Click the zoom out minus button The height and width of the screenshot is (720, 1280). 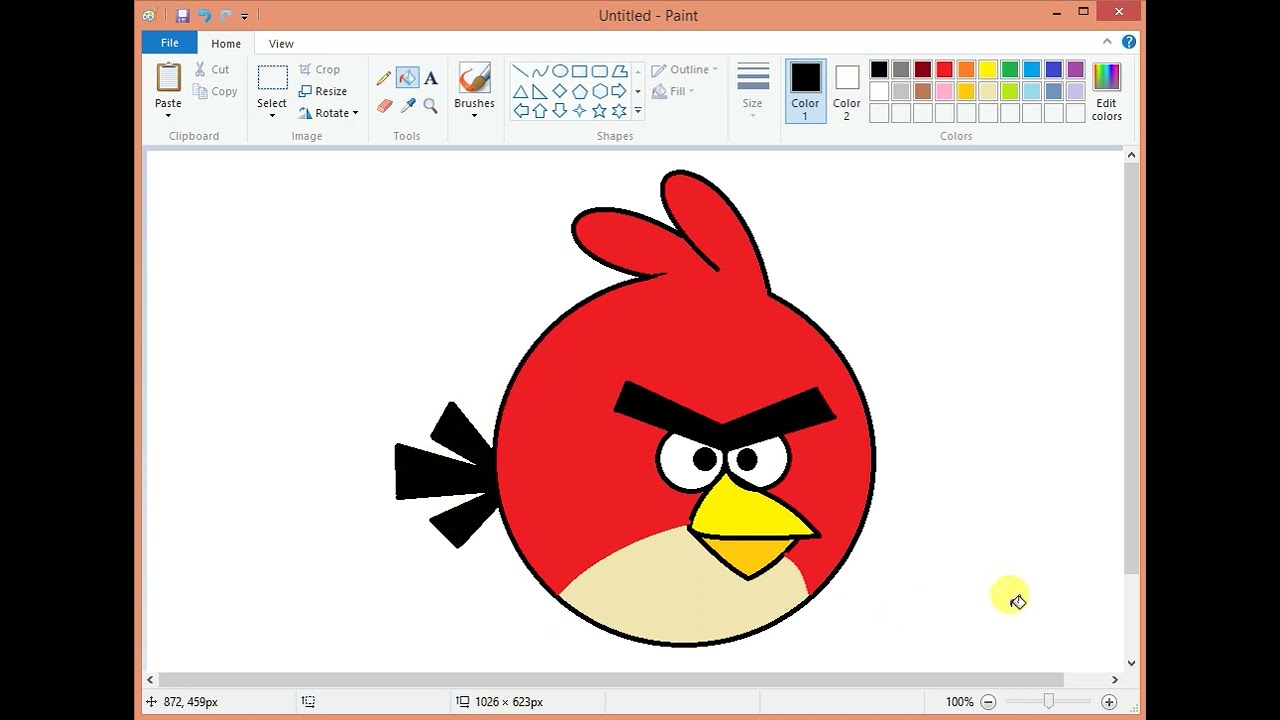pyautogui.click(x=988, y=702)
